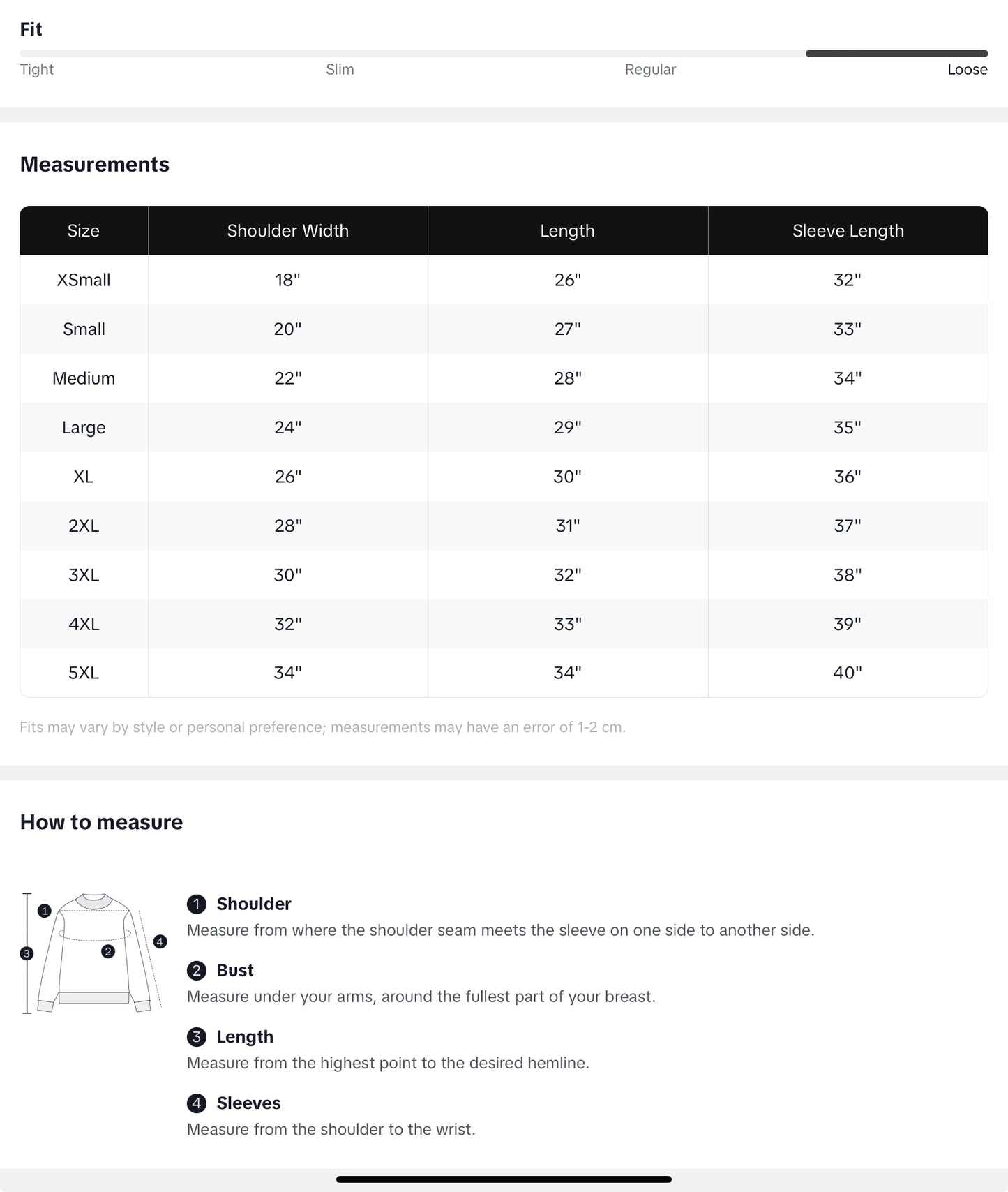Click the number 4 badge beside Sleeves heading
The height and width of the screenshot is (1192, 1008).
(x=197, y=1103)
